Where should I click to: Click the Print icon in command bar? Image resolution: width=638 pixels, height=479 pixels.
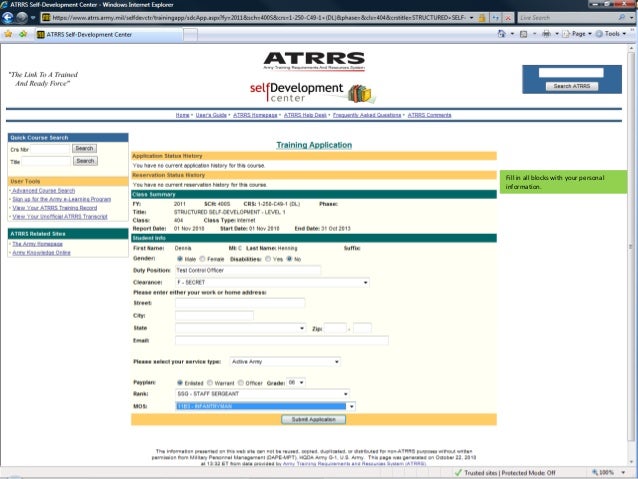pos(546,34)
